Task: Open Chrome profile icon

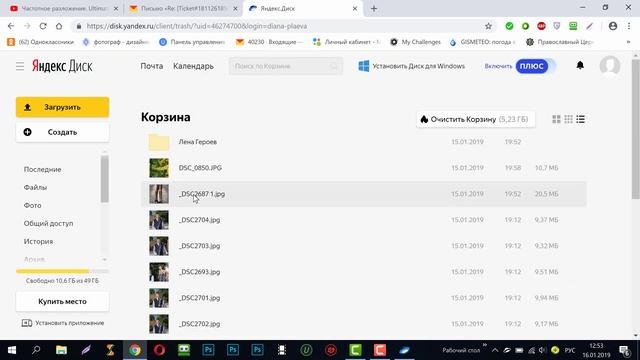Action: (x=613, y=26)
